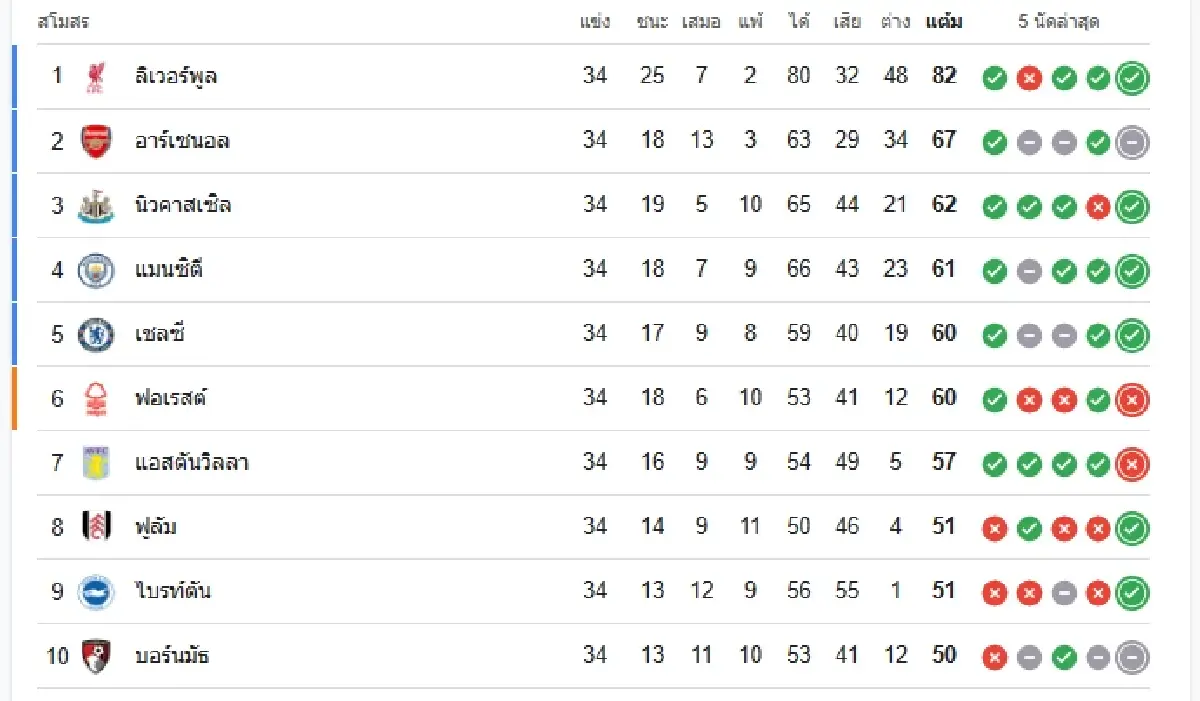
Task: Click the Arsenal club crest icon
Action: [x=96, y=141]
